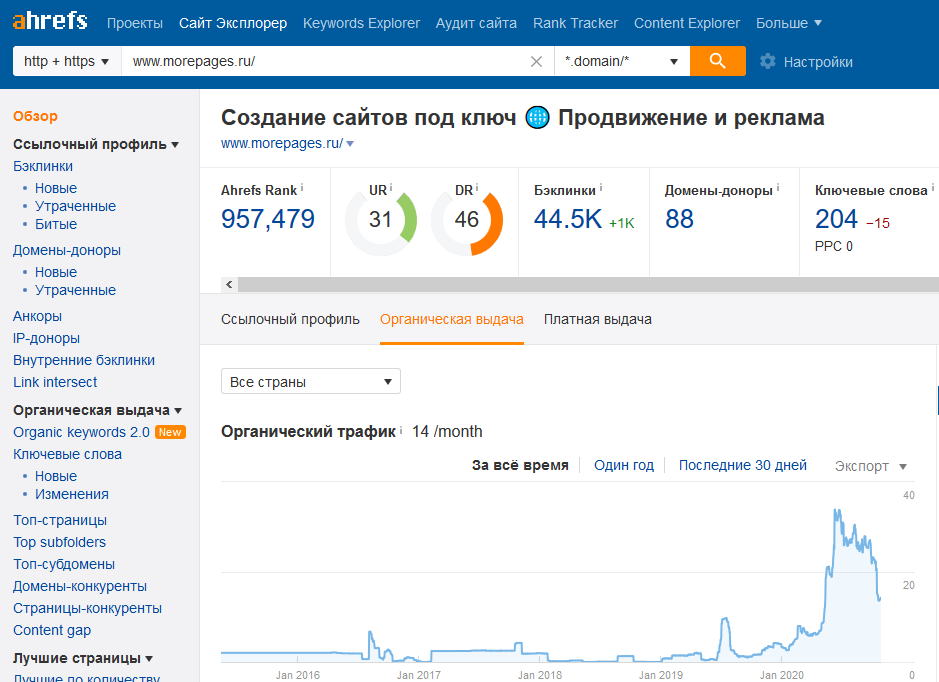The height and width of the screenshot is (682, 939).
Task: Open Утраченные under Домены-доноры
Action: [x=75, y=290]
